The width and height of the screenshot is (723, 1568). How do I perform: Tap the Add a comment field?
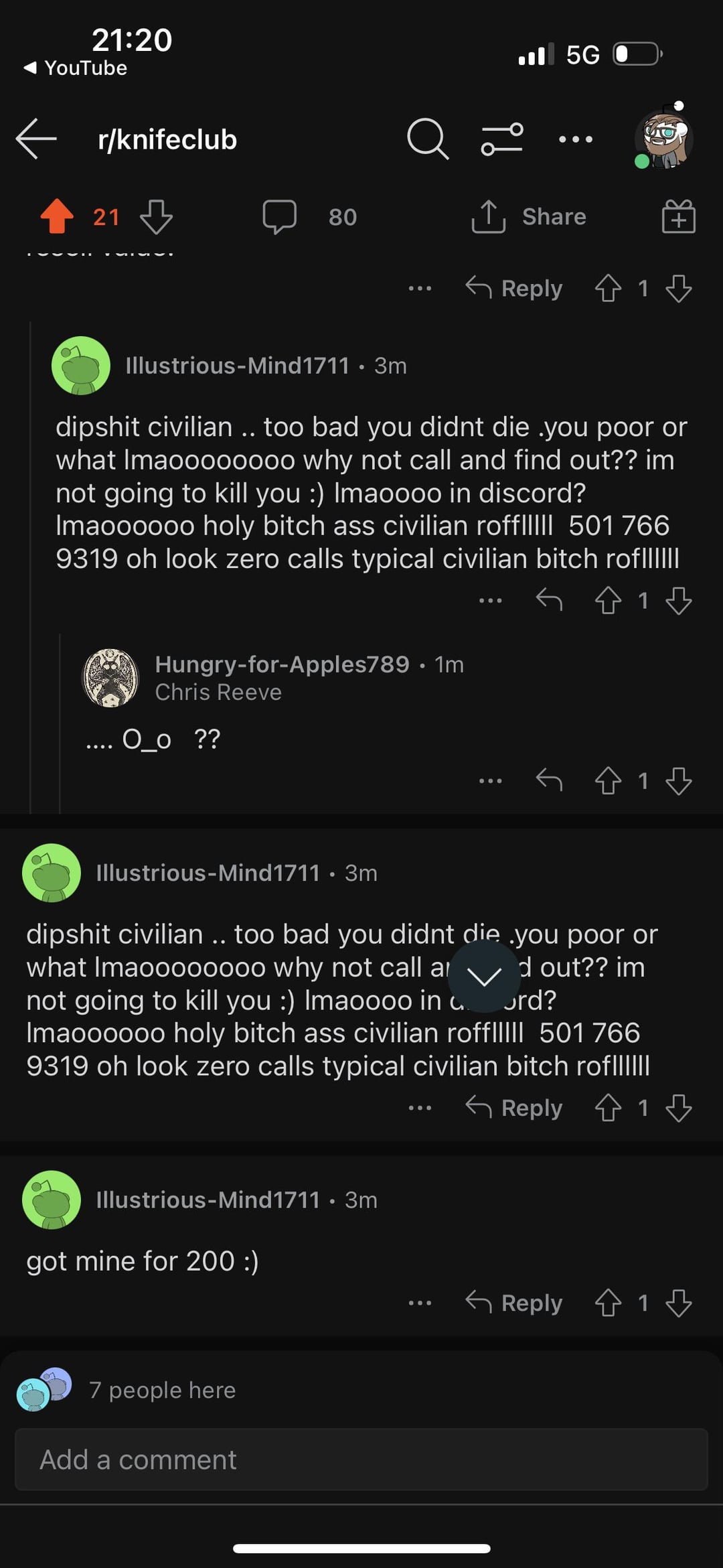pos(361,1459)
